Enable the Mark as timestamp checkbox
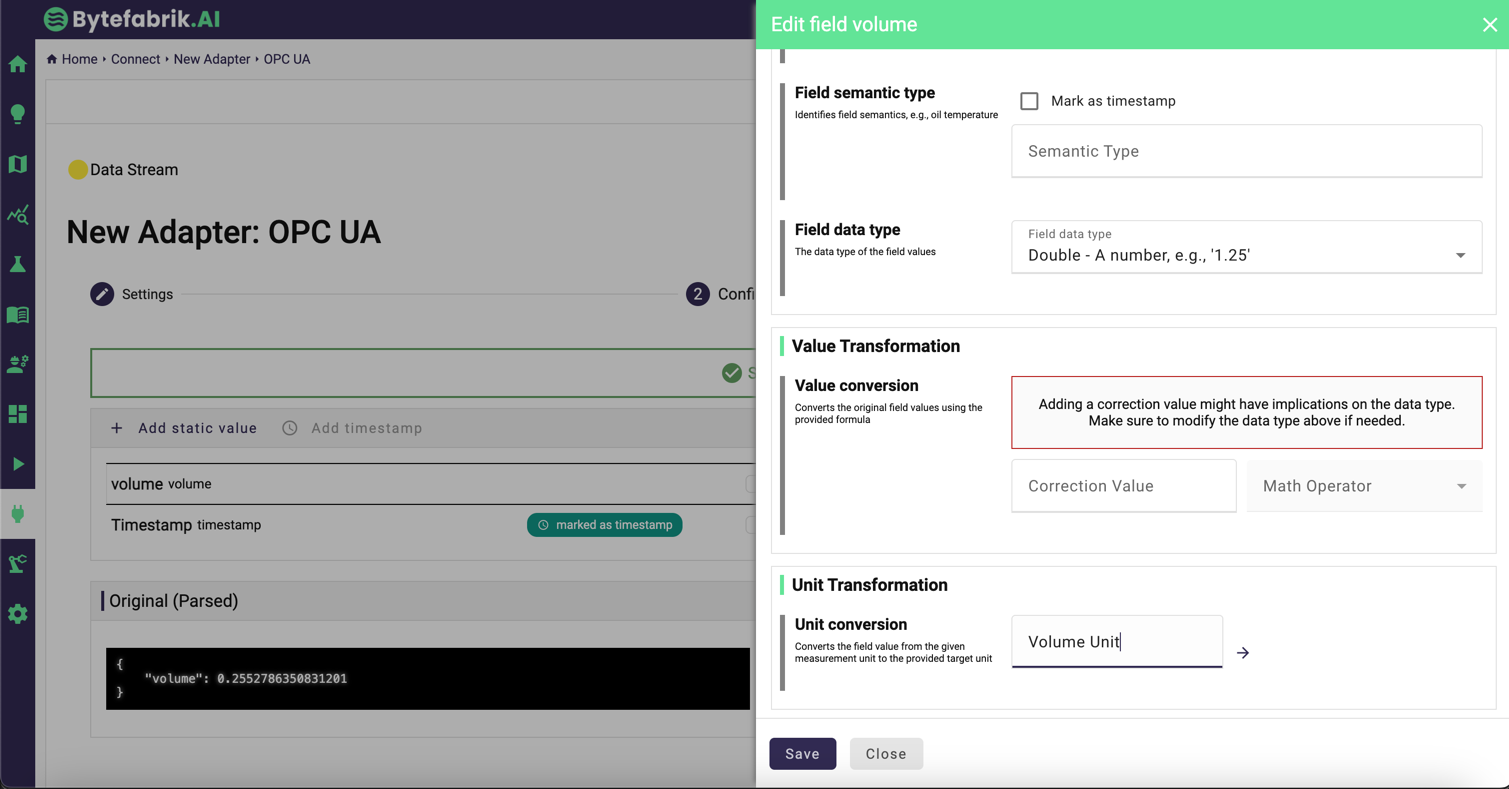The height and width of the screenshot is (789, 1509). pos(1029,101)
